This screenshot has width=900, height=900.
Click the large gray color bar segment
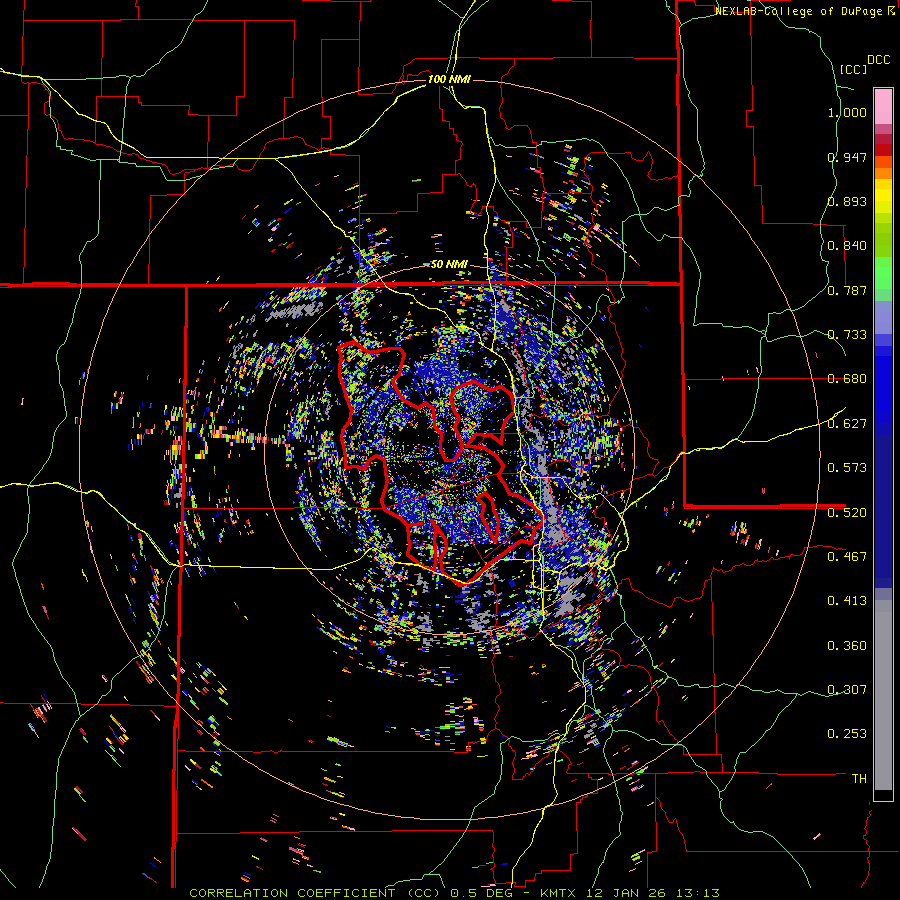(x=883, y=695)
